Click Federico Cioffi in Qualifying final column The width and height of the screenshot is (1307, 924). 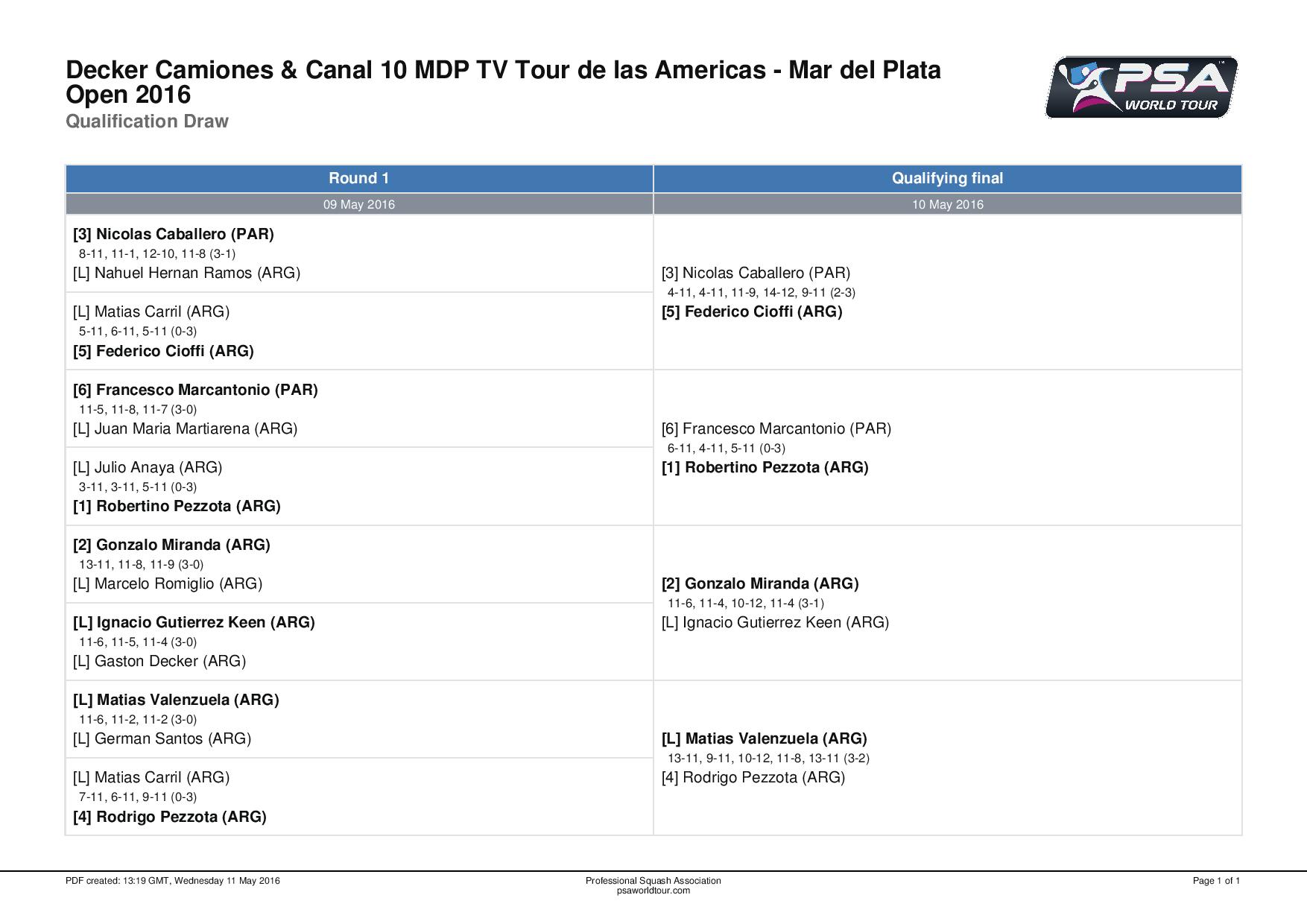(752, 311)
